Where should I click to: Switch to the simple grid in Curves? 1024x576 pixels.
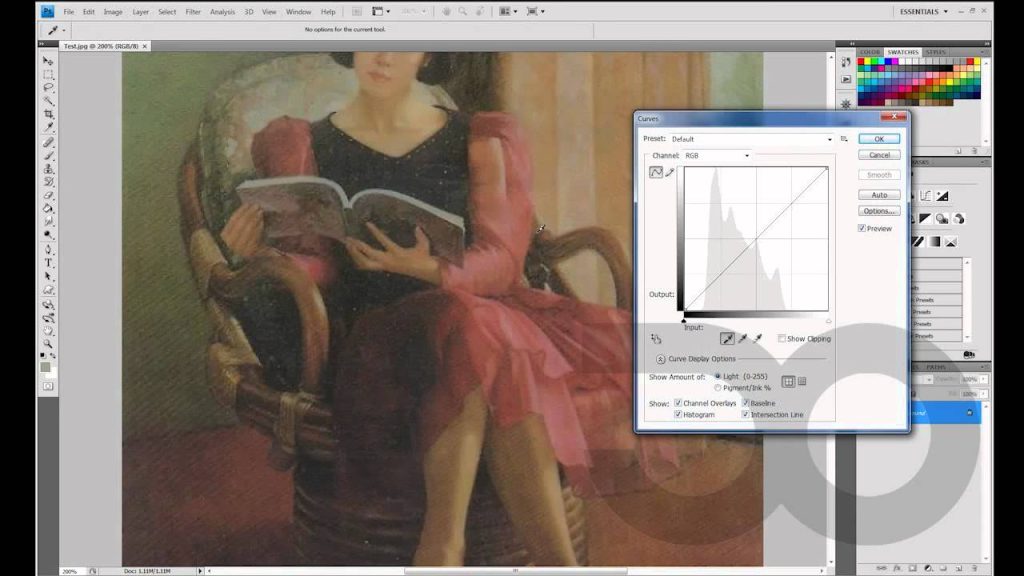[x=788, y=381]
